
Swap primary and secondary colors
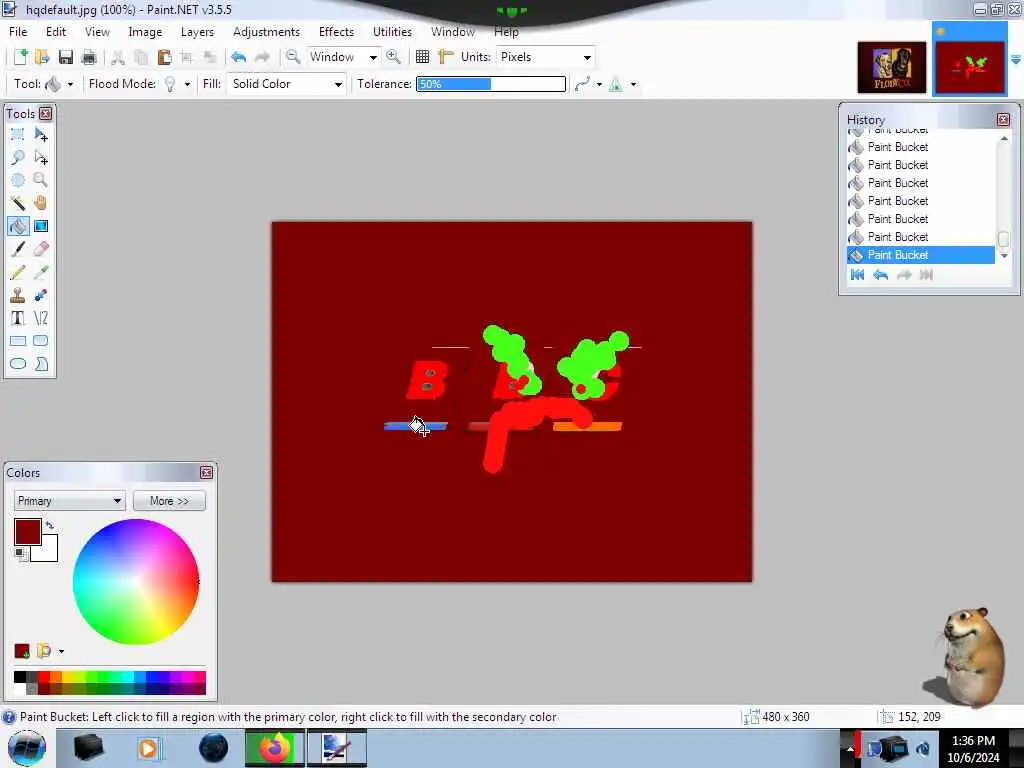pyautogui.click(x=50, y=524)
